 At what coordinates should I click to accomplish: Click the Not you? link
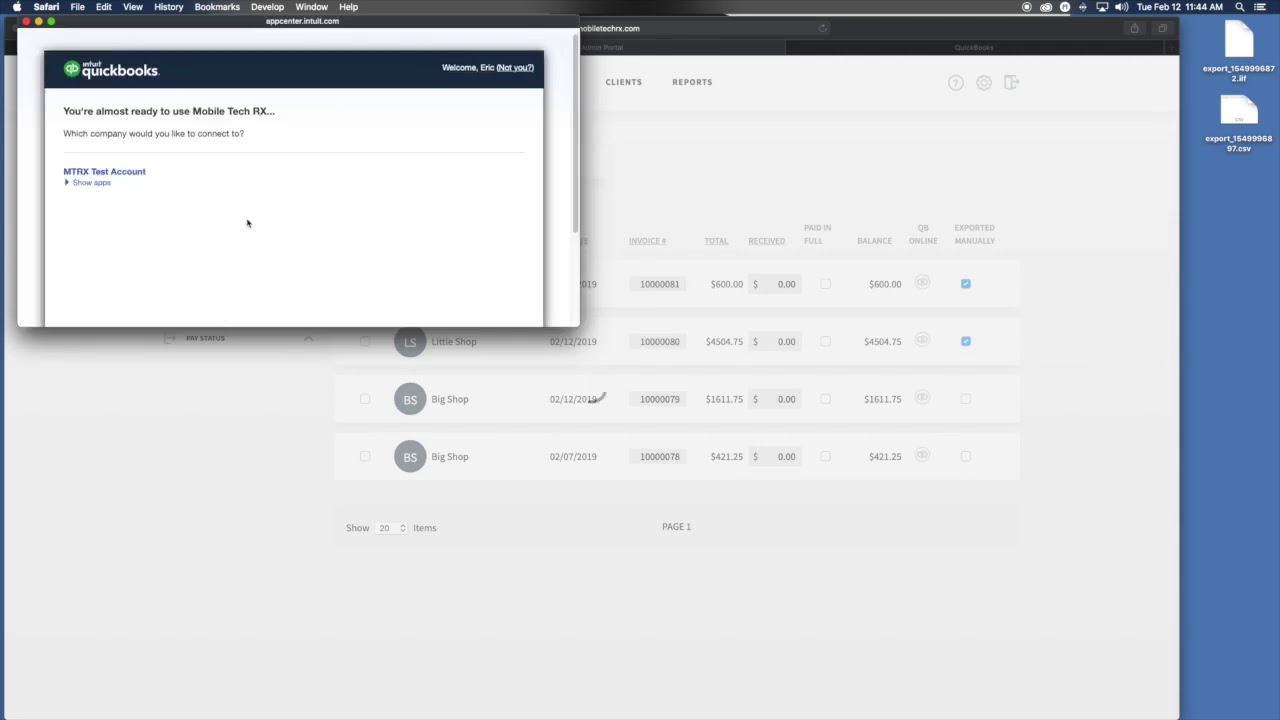point(515,68)
